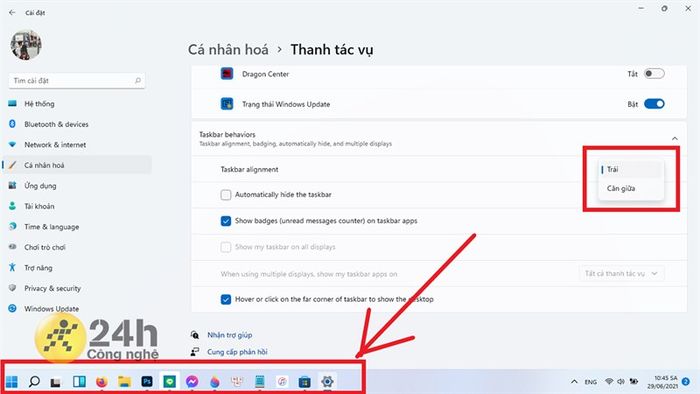The height and width of the screenshot is (394, 700).
Task: Open taskbar Search
Action: point(34,382)
